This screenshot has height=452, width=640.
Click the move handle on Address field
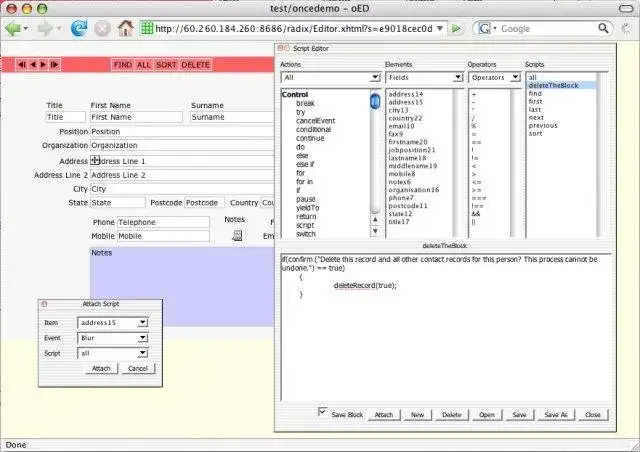95,160
